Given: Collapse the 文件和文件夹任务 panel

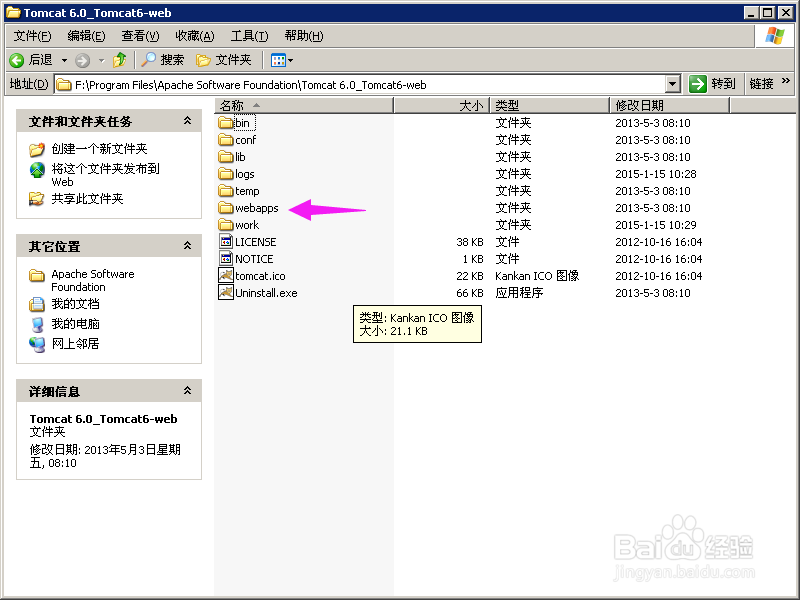Looking at the screenshot, I should (187, 121).
